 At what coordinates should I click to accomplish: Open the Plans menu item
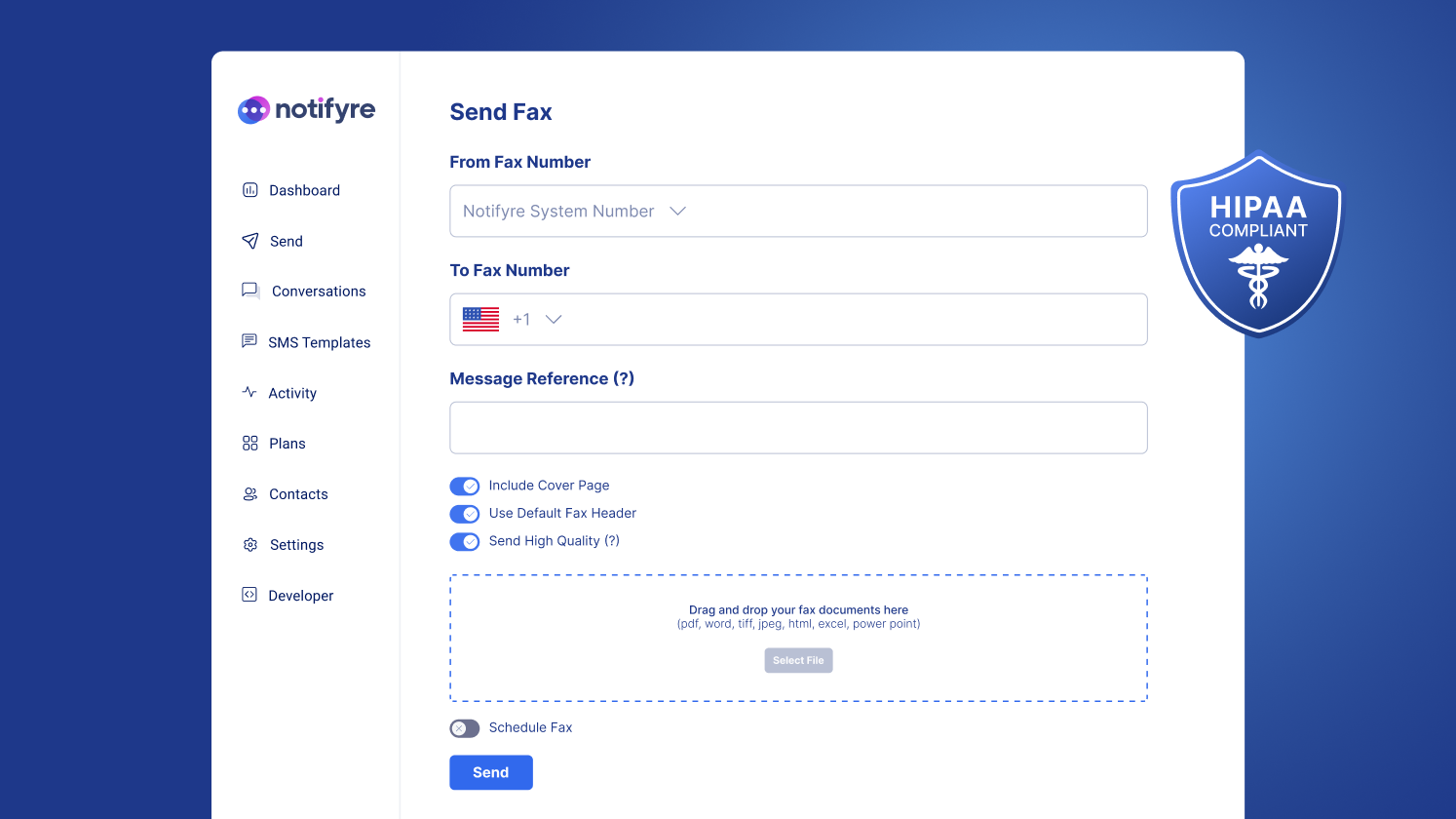pyautogui.click(x=287, y=443)
